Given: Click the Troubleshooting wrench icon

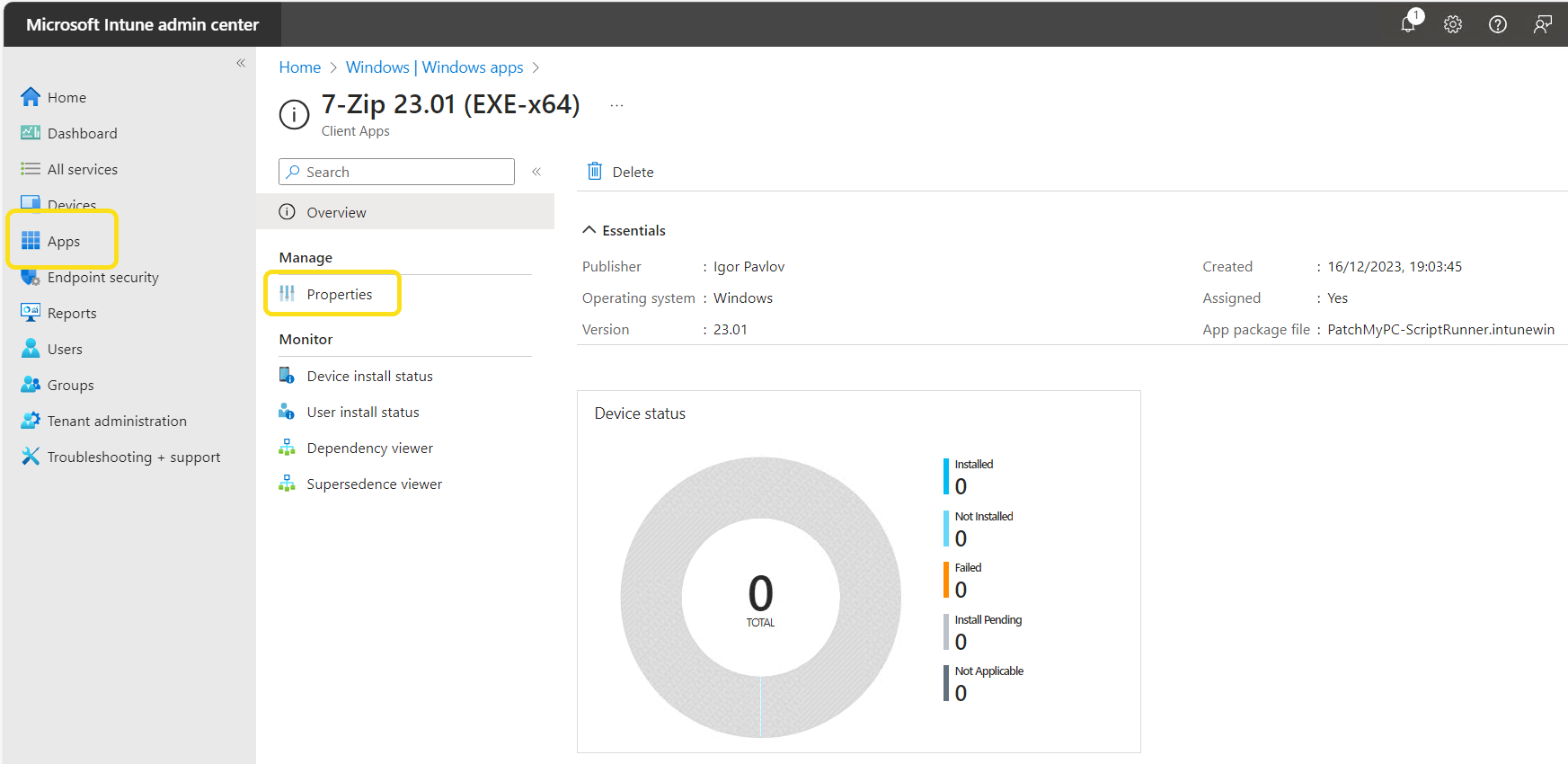Looking at the screenshot, I should (31, 457).
